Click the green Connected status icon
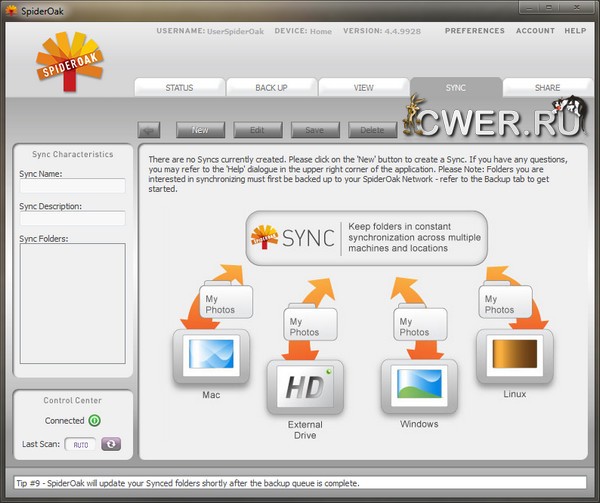600x503 pixels. 94,421
